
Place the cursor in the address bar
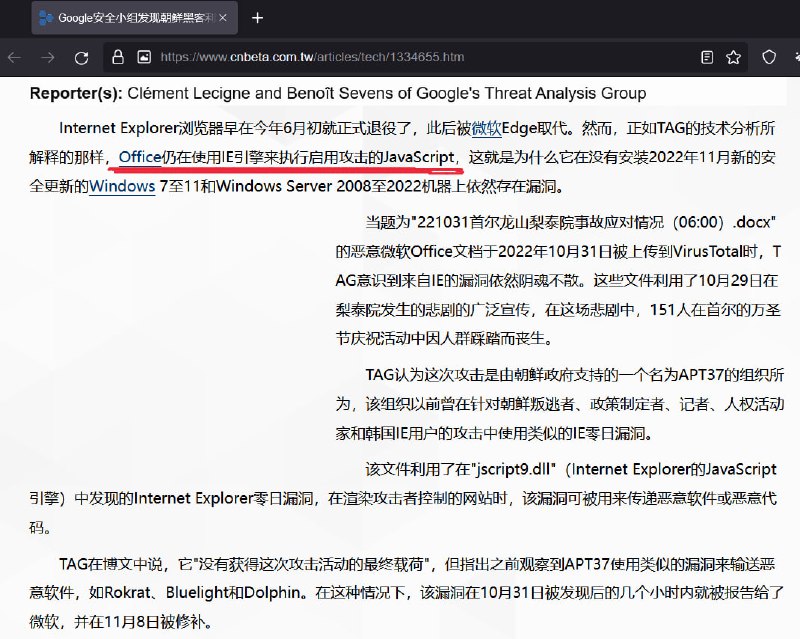click(400, 58)
